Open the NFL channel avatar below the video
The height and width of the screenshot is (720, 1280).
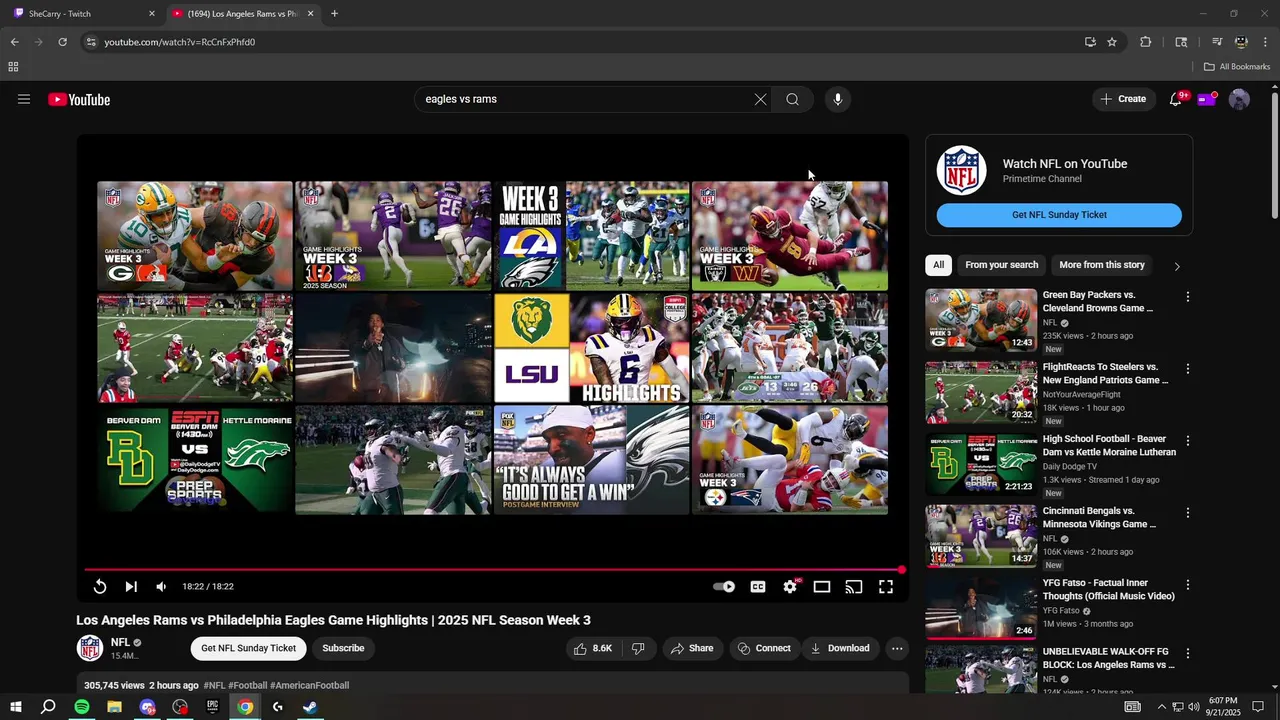(x=90, y=648)
